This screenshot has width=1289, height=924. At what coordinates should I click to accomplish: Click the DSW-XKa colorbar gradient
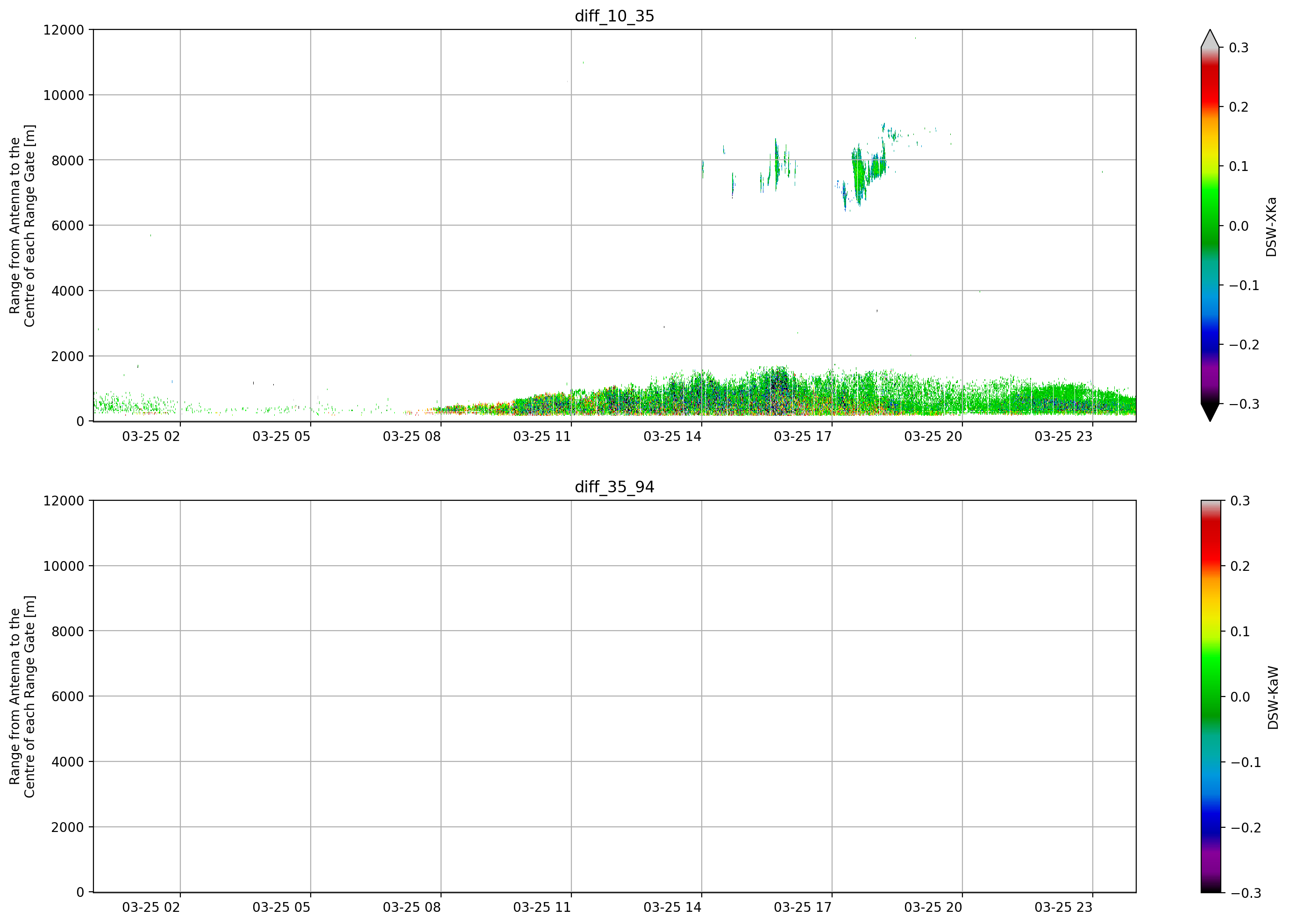(1210, 226)
